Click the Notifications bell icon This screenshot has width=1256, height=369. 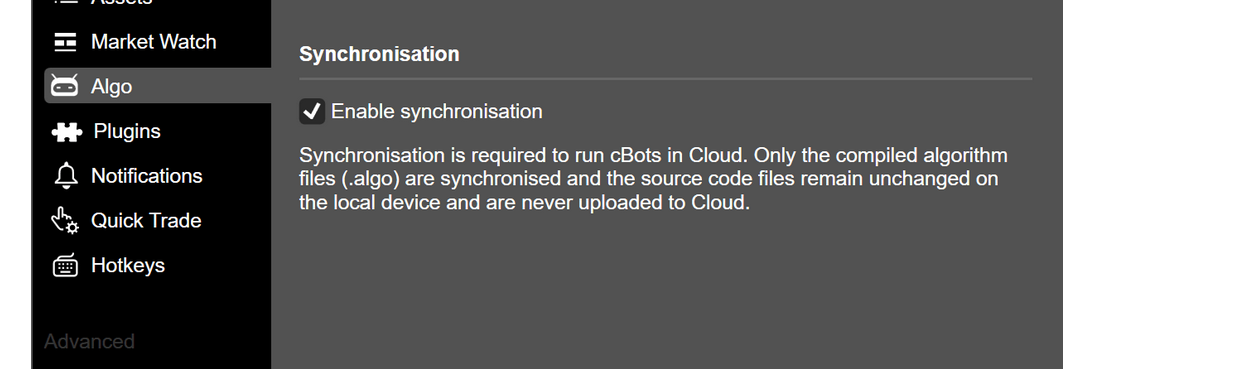65,177
